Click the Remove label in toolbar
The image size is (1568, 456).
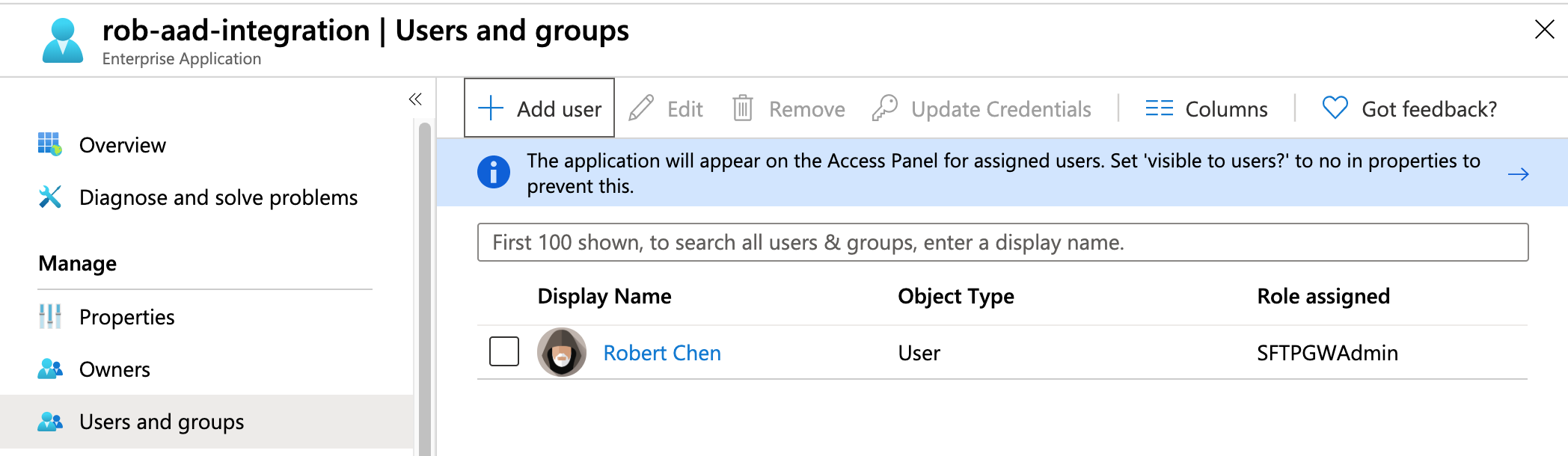(x=806, y=109)
